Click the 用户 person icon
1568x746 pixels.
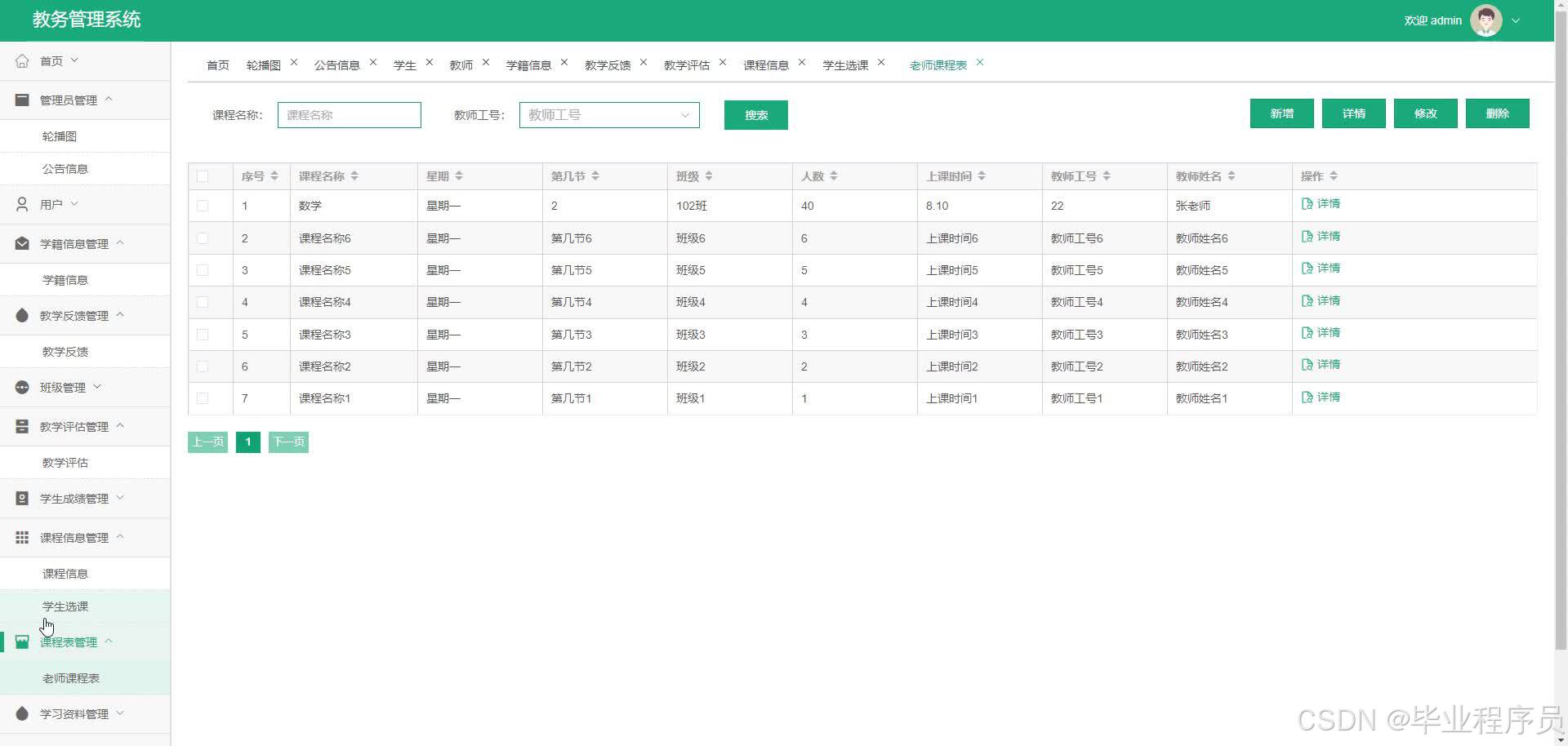click(22, 204)
